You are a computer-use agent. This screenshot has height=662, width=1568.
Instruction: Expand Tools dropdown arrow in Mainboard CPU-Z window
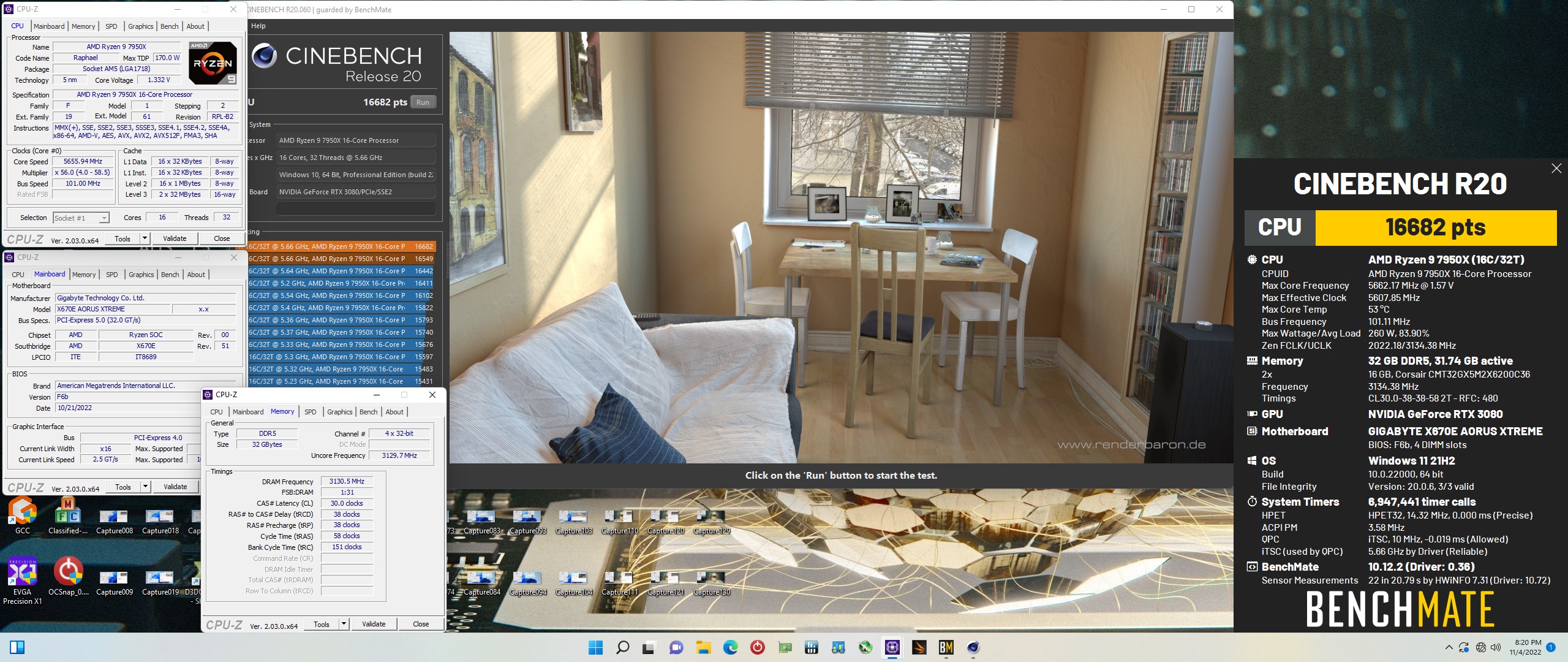pos(146,487)
